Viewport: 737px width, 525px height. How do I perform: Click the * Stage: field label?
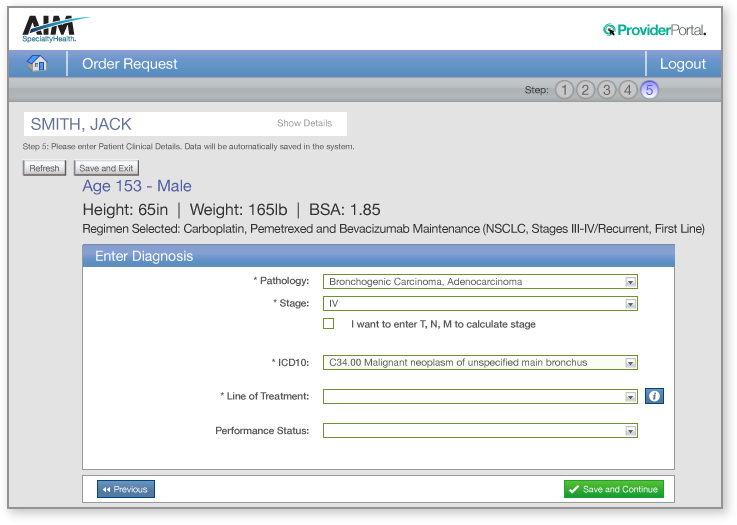[291, 303]
